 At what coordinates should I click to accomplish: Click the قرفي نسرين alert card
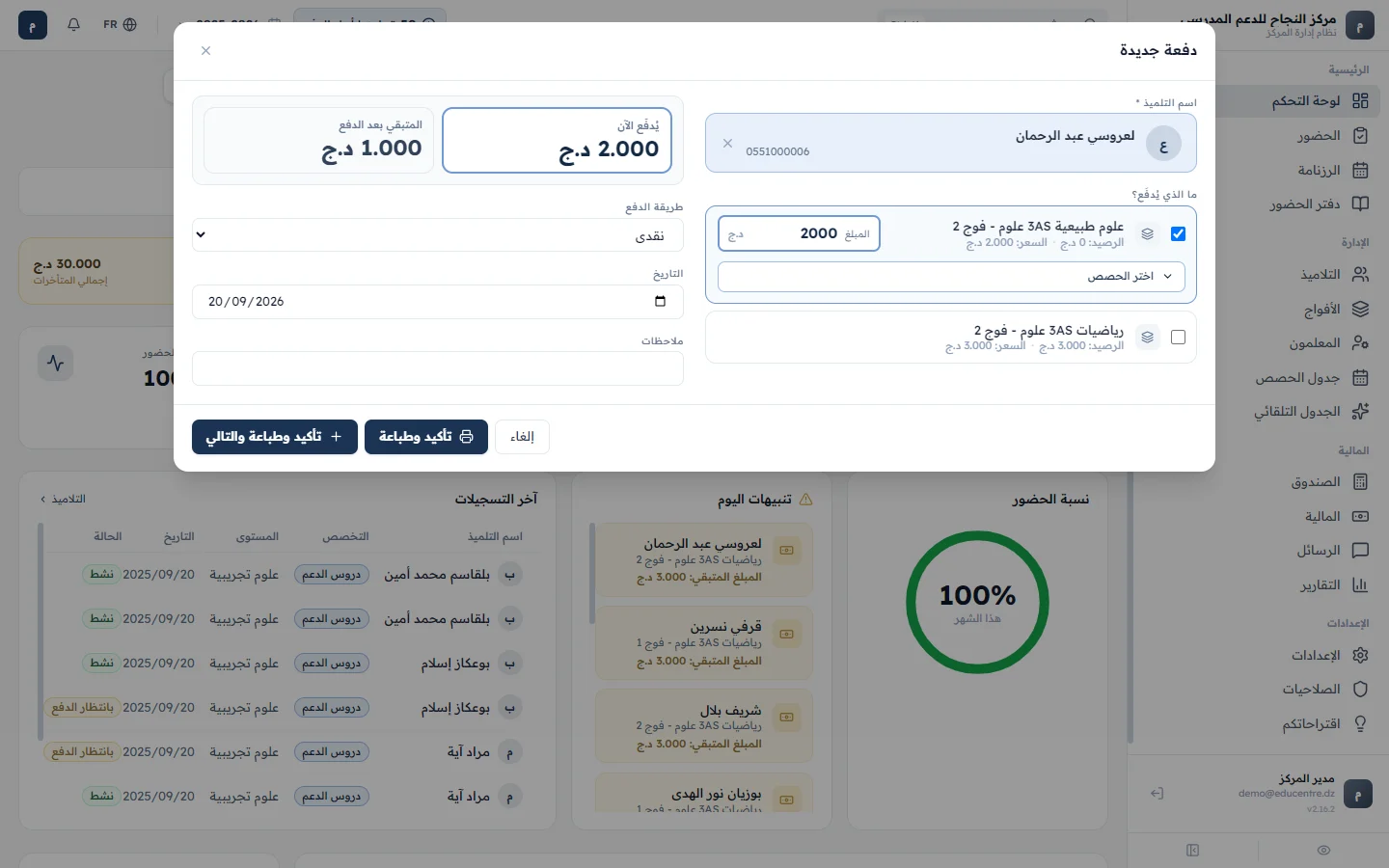pos(704,643)
